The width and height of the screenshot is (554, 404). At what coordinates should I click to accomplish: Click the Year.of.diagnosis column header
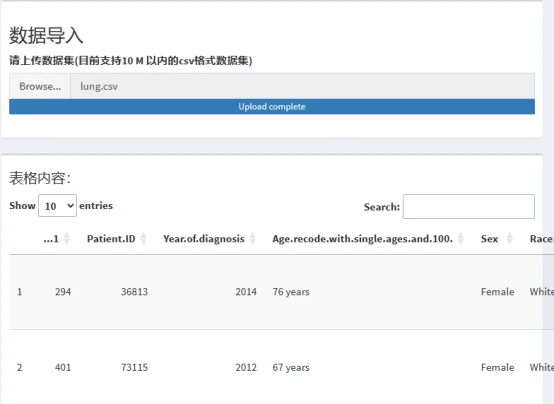tap(204, 239)
